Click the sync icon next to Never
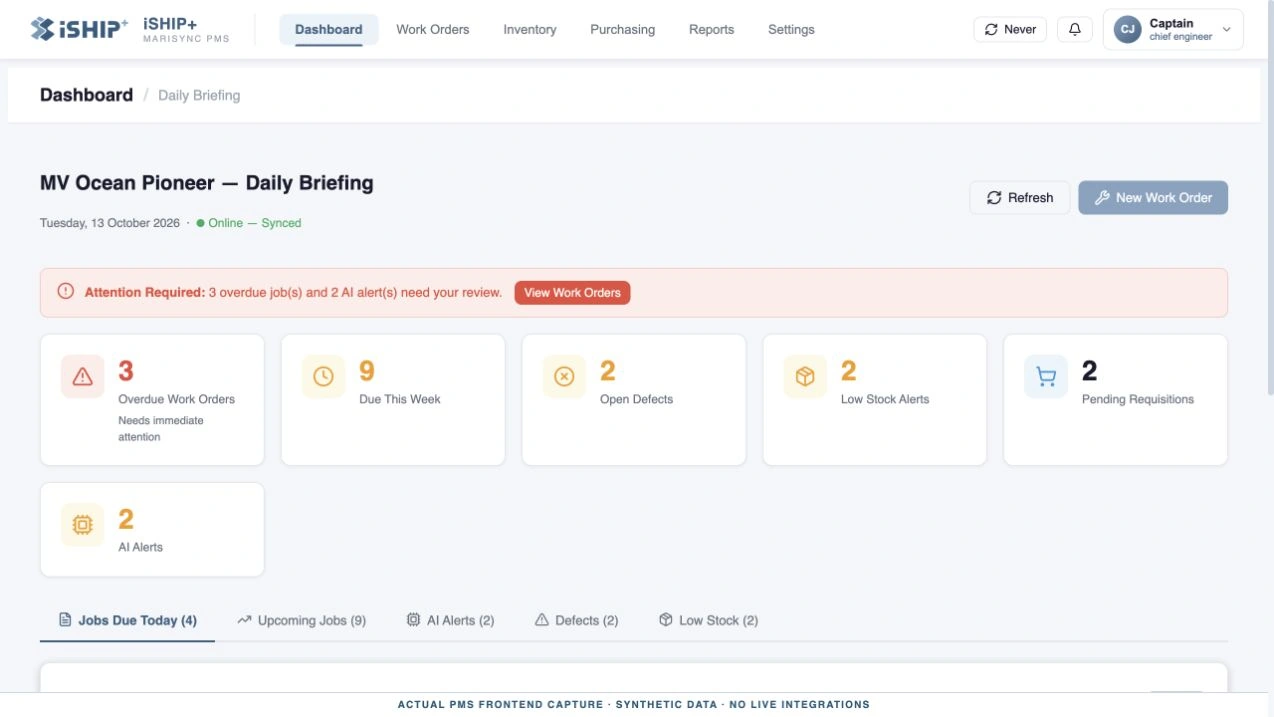This screenshot has height=717, width=1274. pyautogui.click(x=991, y=30)
